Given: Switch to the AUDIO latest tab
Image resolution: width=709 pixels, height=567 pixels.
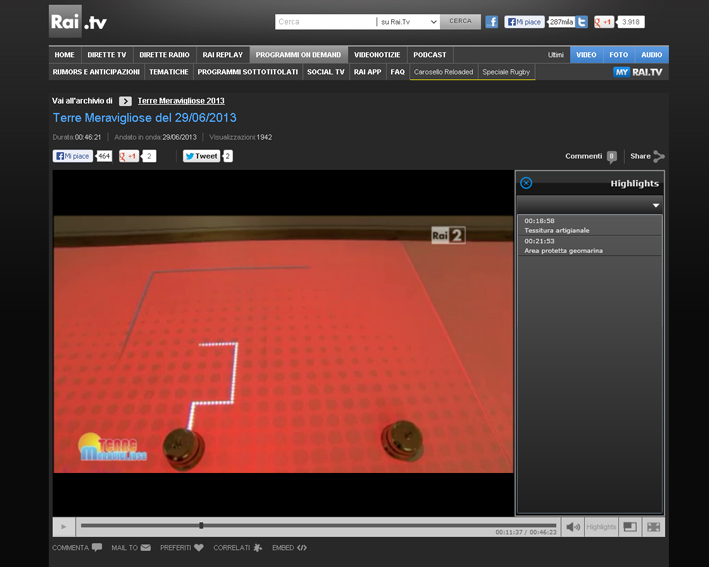Looking at the screenshot, I should click(652, 55).
